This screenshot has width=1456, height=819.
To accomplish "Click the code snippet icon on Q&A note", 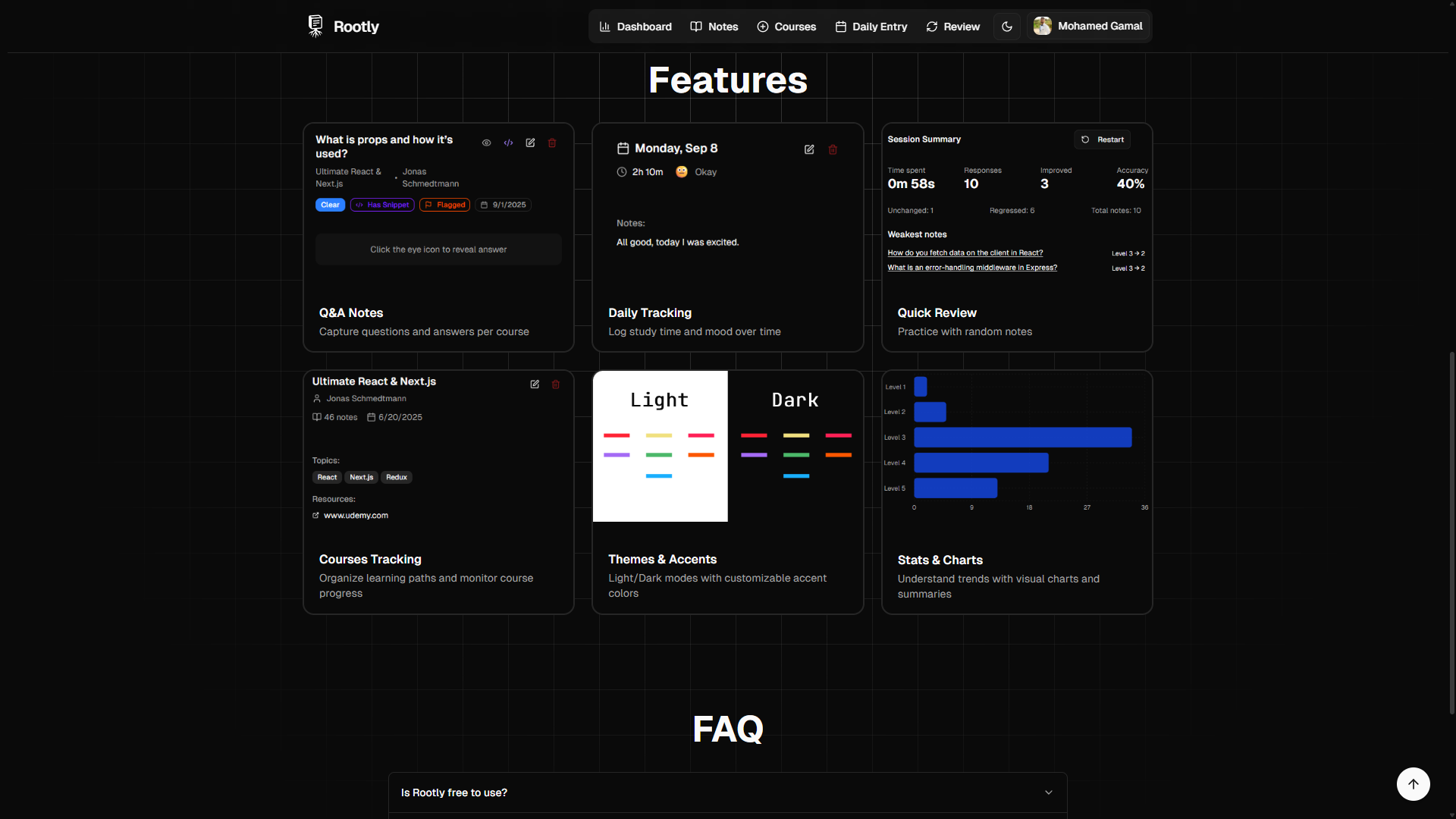I will pyautogui.click(x=508, y=143).
